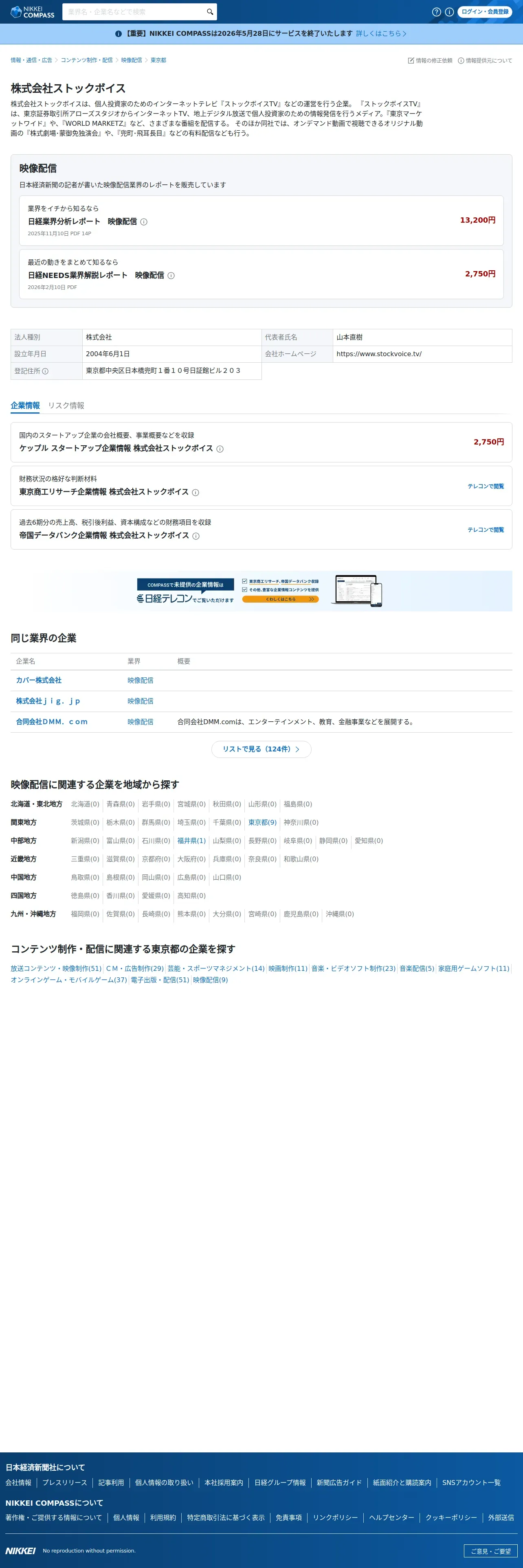
Task: Click the info icon in the service end notice
Action: click(x=118, y=34)
